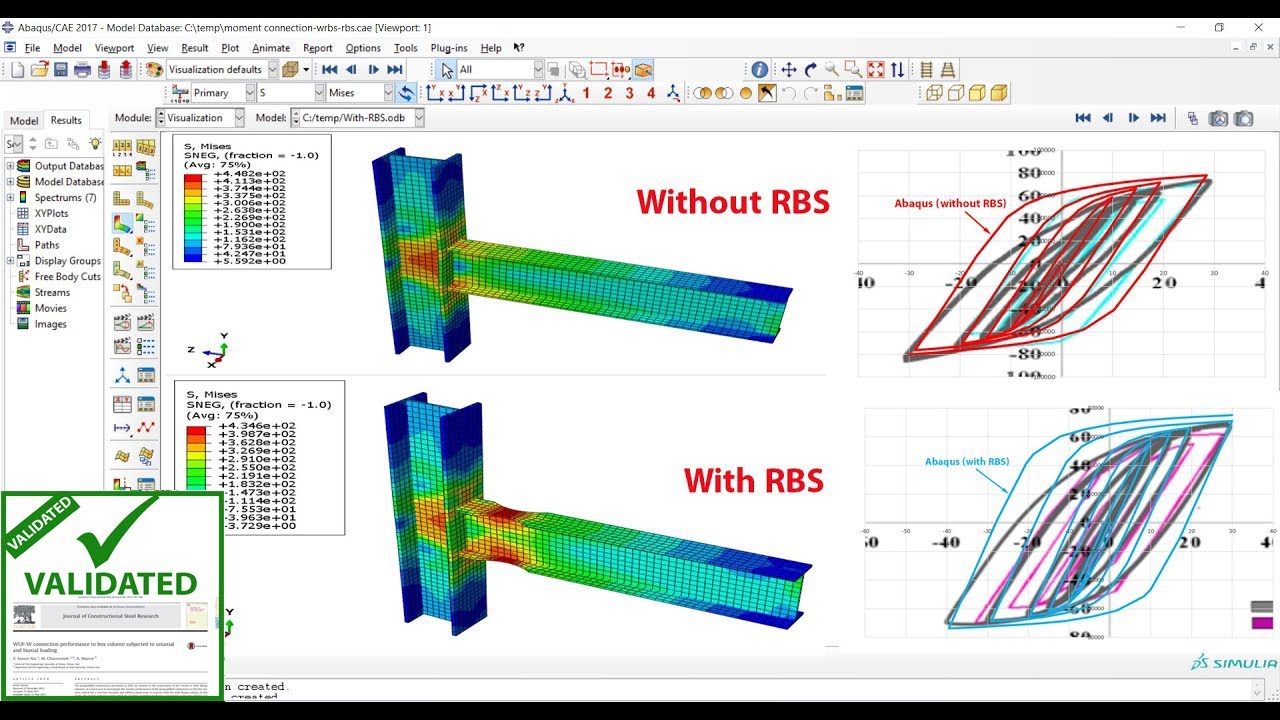Screen dimensions: 1280x720
Task: Jump to first frame in toolbar
Action: point(329,70)
